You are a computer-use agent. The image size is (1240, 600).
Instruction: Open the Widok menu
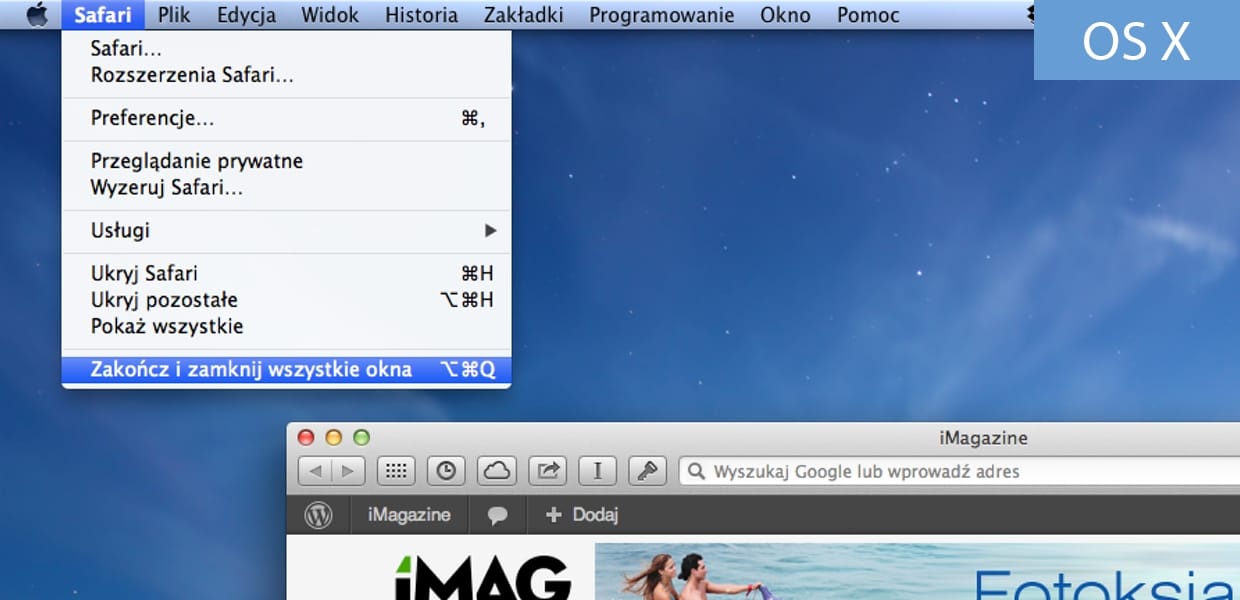click(330, 15)
